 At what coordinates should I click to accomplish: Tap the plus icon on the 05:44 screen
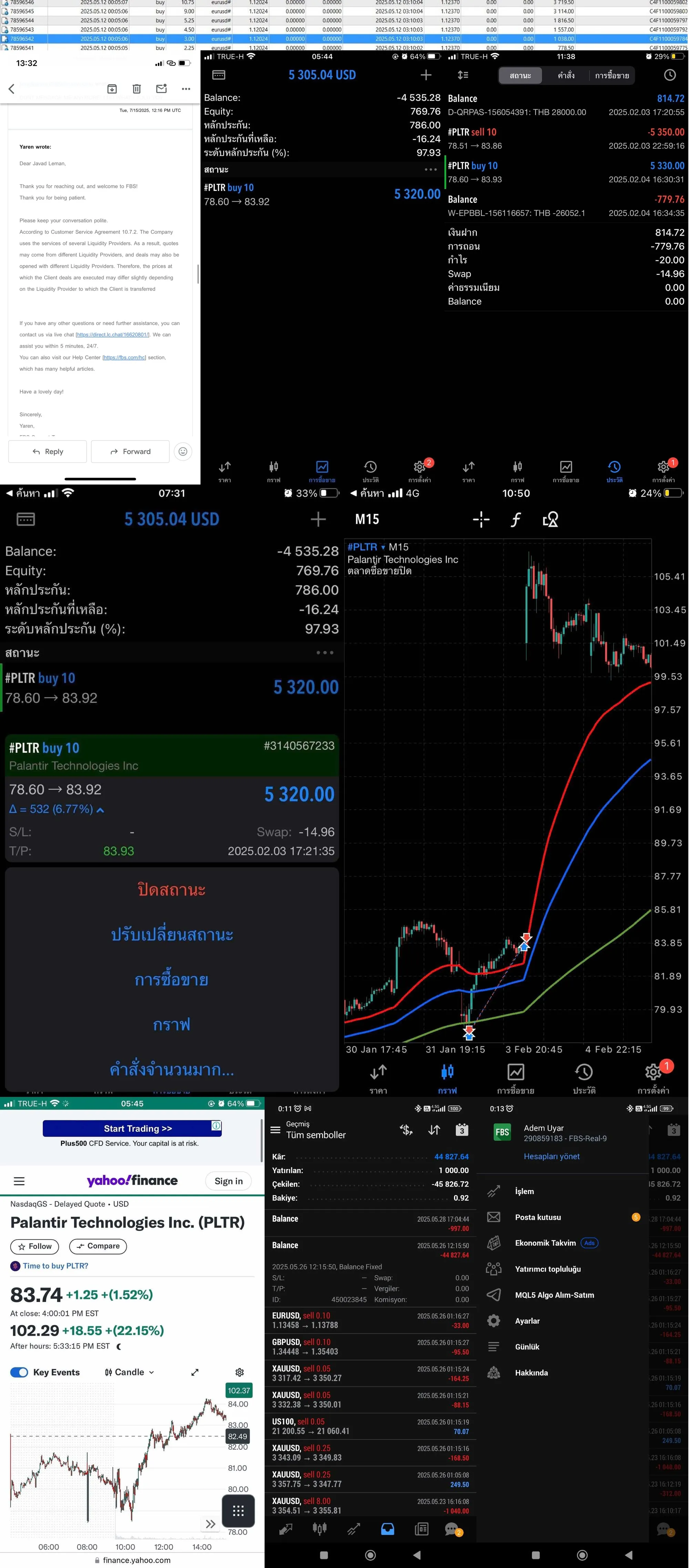[x=426, y=75]
